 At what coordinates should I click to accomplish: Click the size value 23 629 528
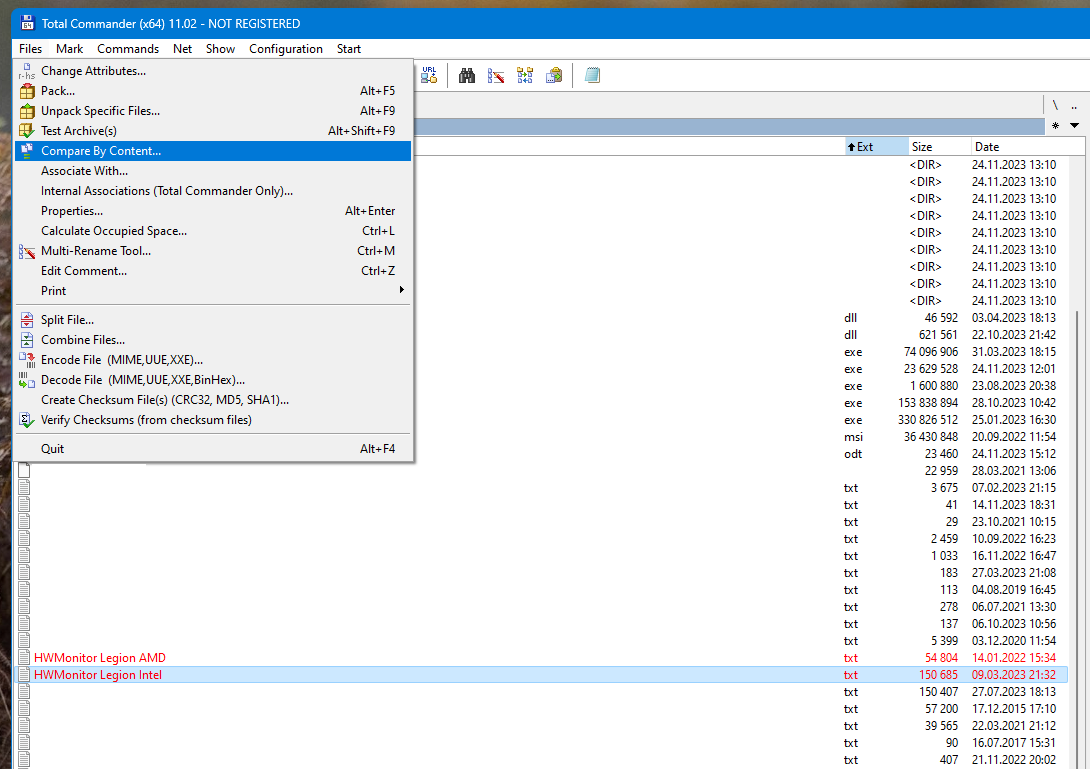(x=931, y=369)
